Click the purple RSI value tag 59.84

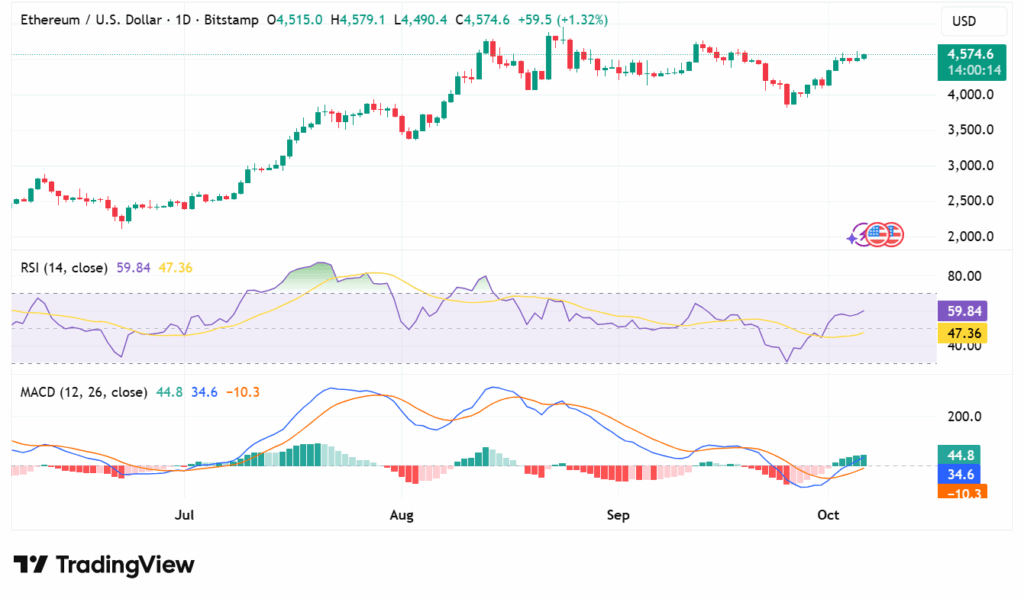tap(963, 310)
